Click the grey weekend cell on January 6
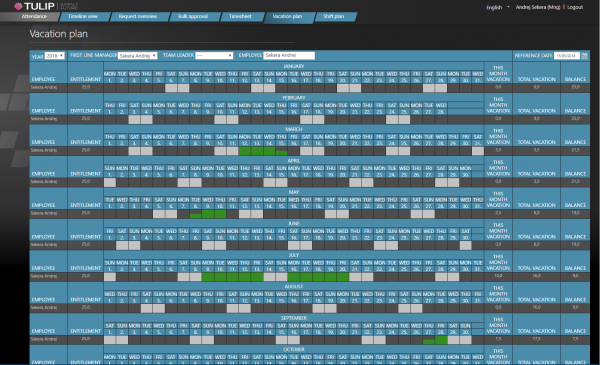The image size is (600, 365). pos(171,88)
